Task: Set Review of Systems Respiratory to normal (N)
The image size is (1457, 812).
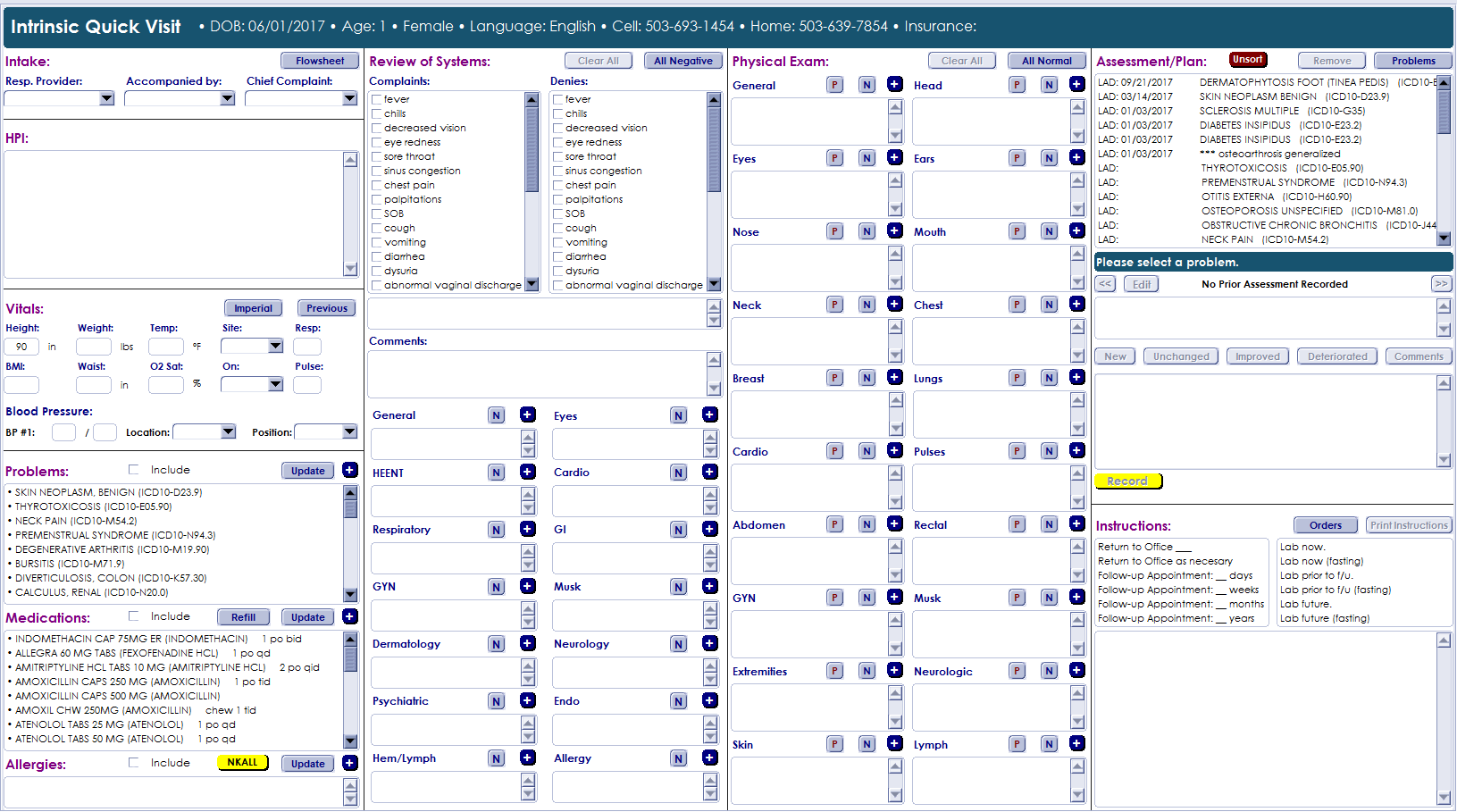Action: tap(497, 530)
